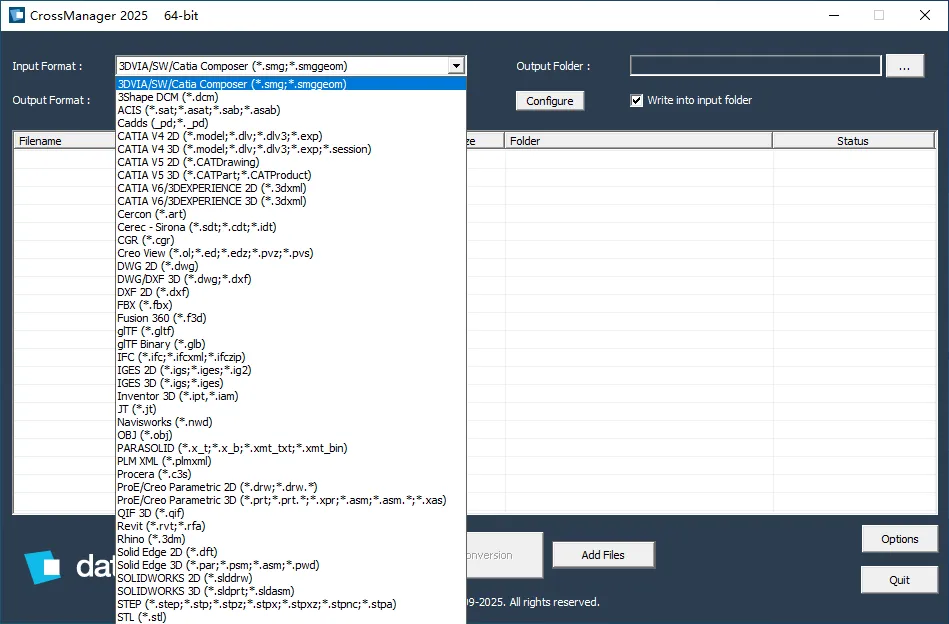Click into the Output Folder field
The width and height of the screenshot is (949, 624).
tap(755, 65)
